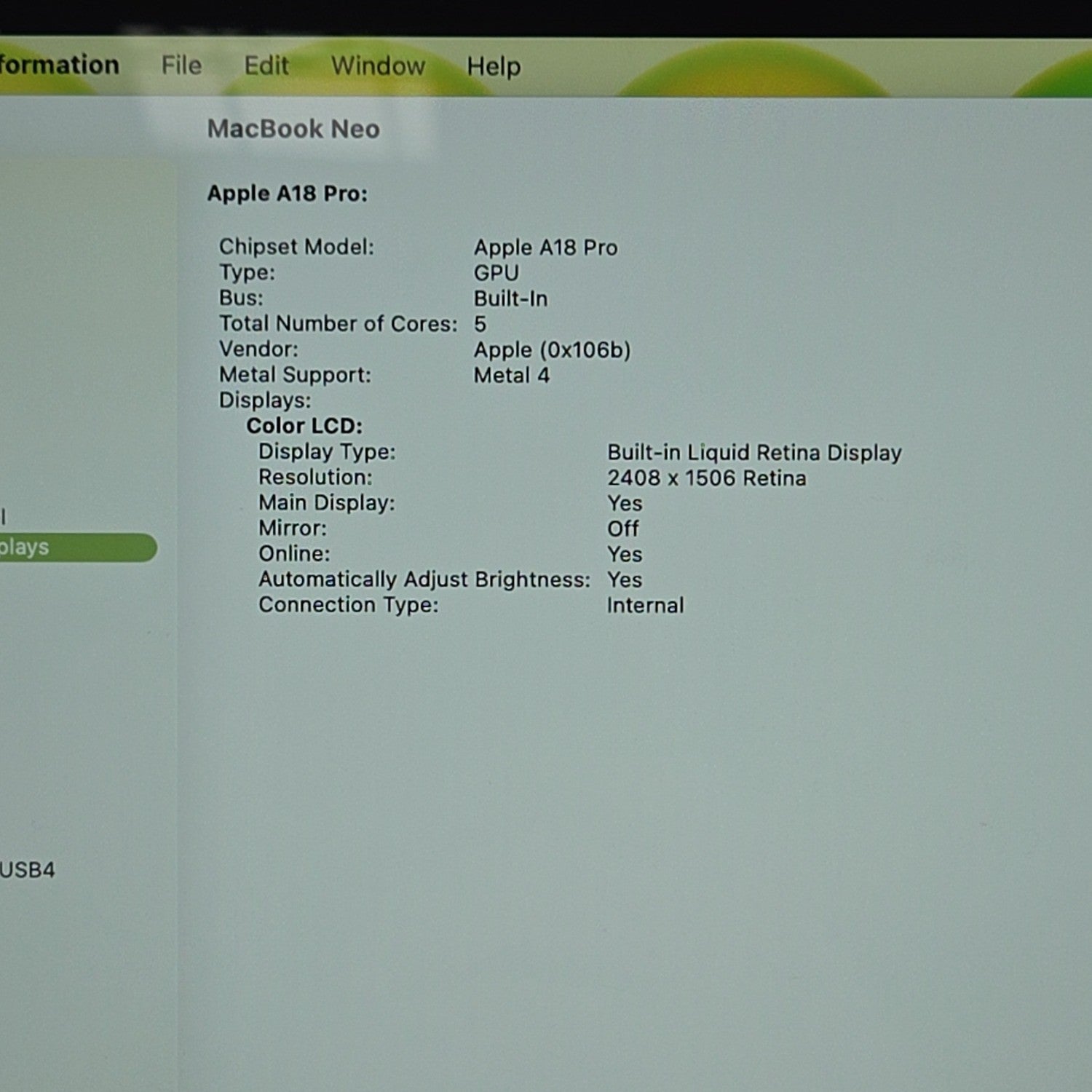The width and height of the screenshot is (1092, 1092).
Task: Select the Displays item in sidebar
Action: coord(78,547)
